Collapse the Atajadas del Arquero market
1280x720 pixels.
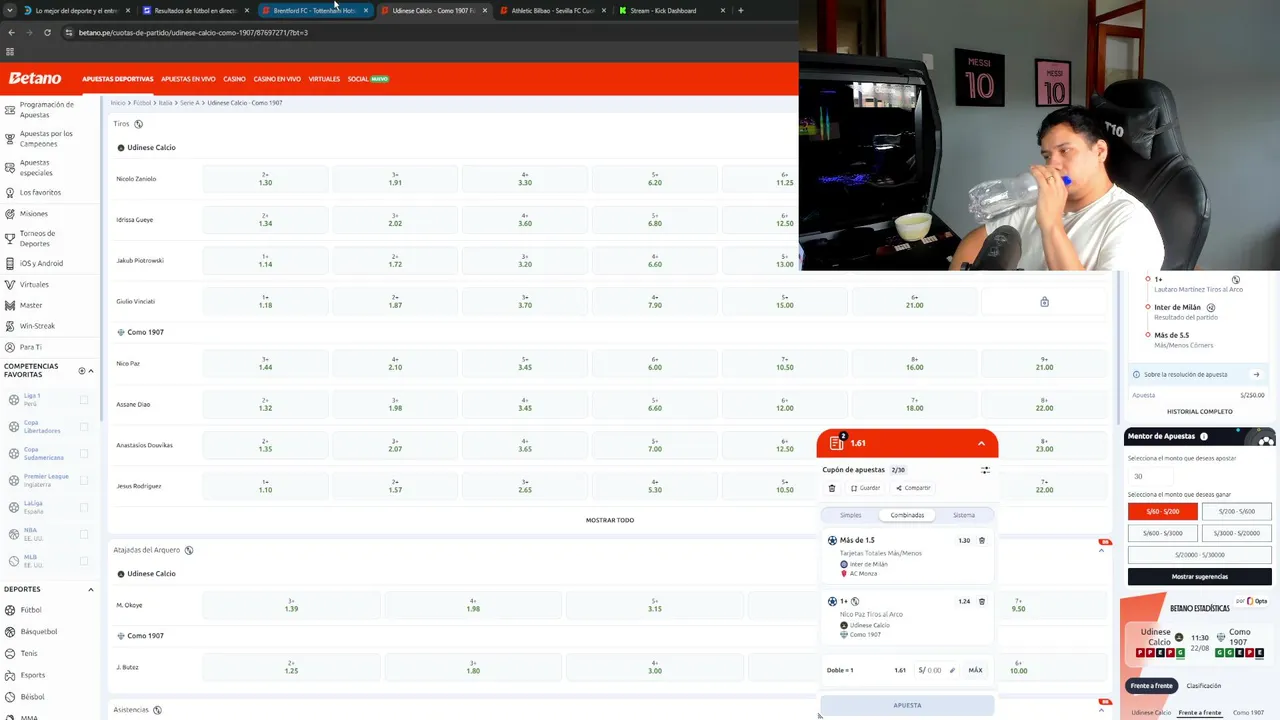[1102, 550]
